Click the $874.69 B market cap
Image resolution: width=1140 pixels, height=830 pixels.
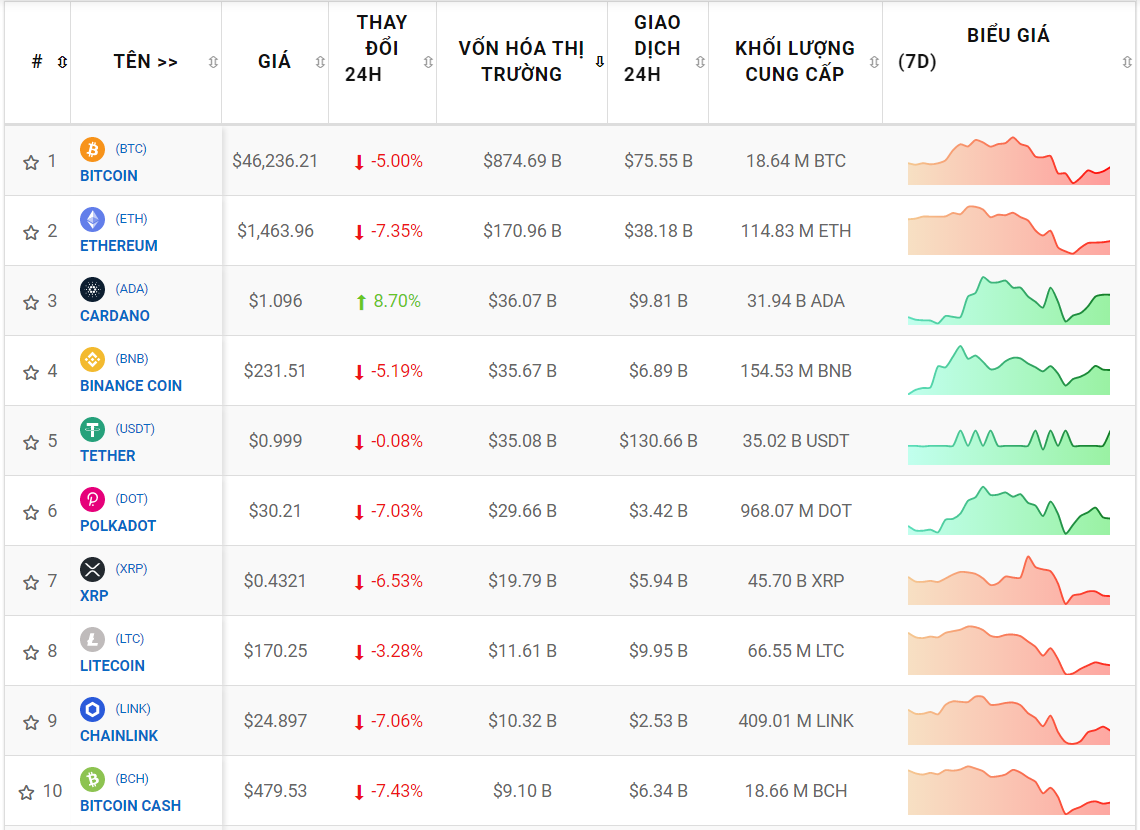click(522, 161)
